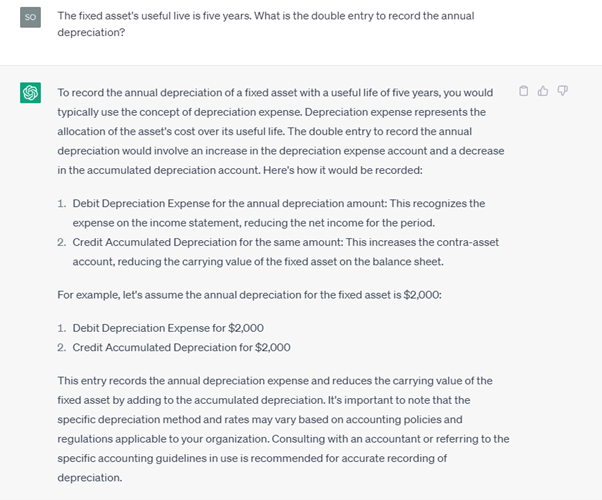Click the user's question about double entry
602x500 pixels.
[x=266, y=24]
